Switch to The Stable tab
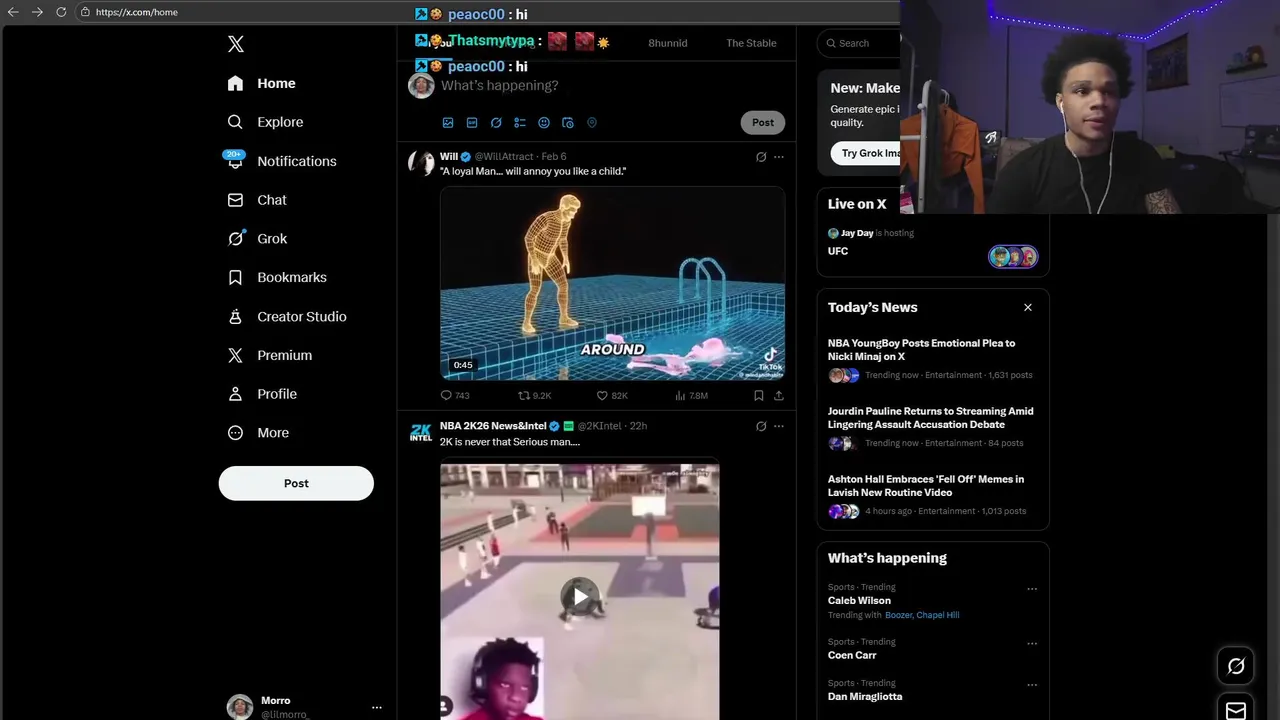1280x720 pixels. [751, 43]
